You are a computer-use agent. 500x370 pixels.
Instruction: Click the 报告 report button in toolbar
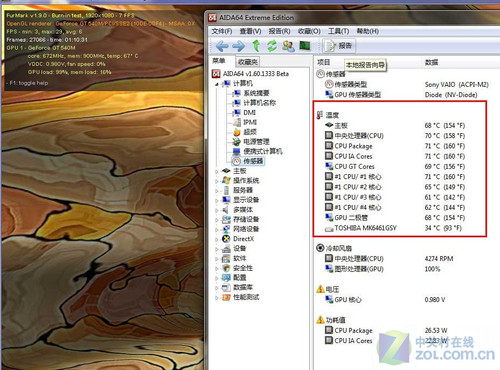(339, 46)
